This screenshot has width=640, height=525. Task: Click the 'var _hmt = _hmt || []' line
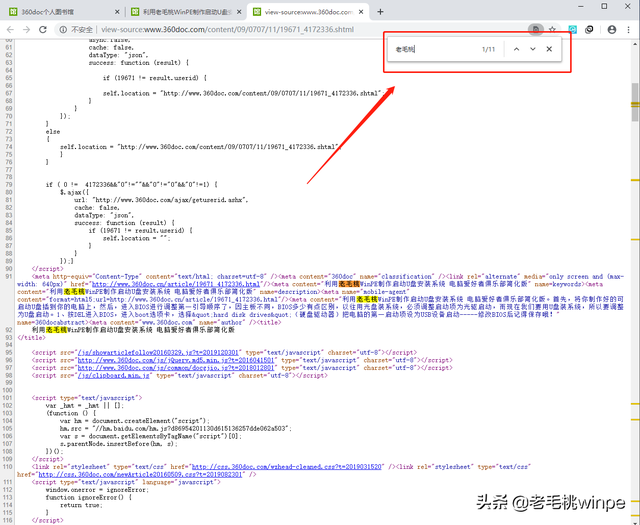pos(84,406)
